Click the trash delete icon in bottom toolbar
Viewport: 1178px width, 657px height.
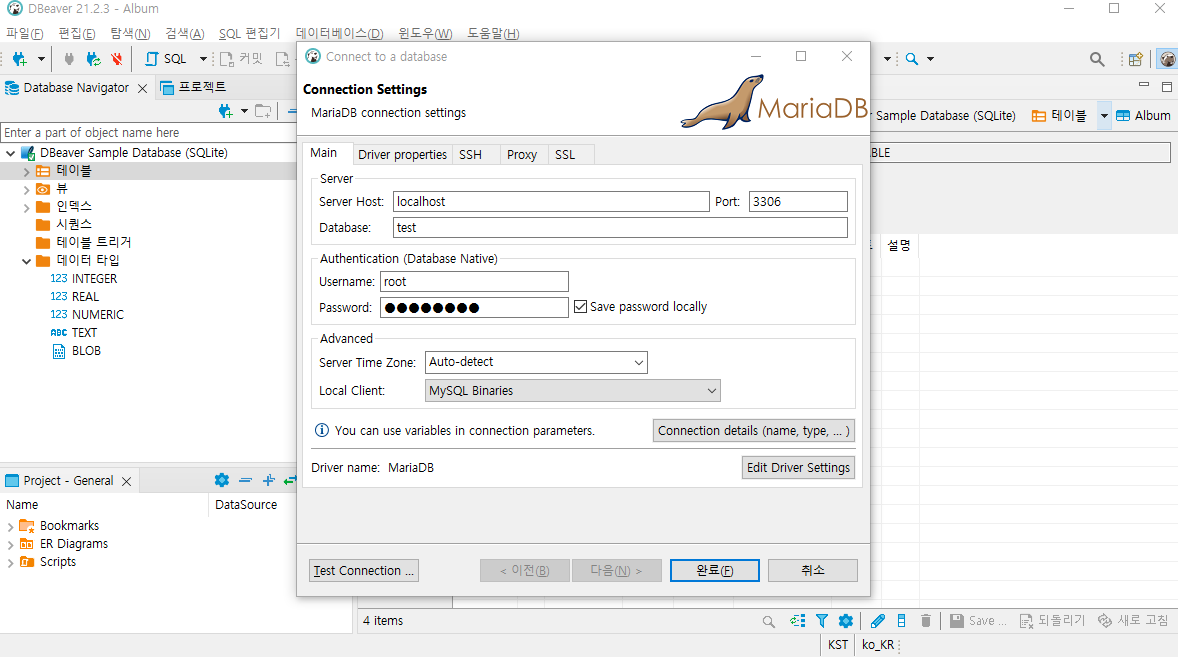click(926, 621)
